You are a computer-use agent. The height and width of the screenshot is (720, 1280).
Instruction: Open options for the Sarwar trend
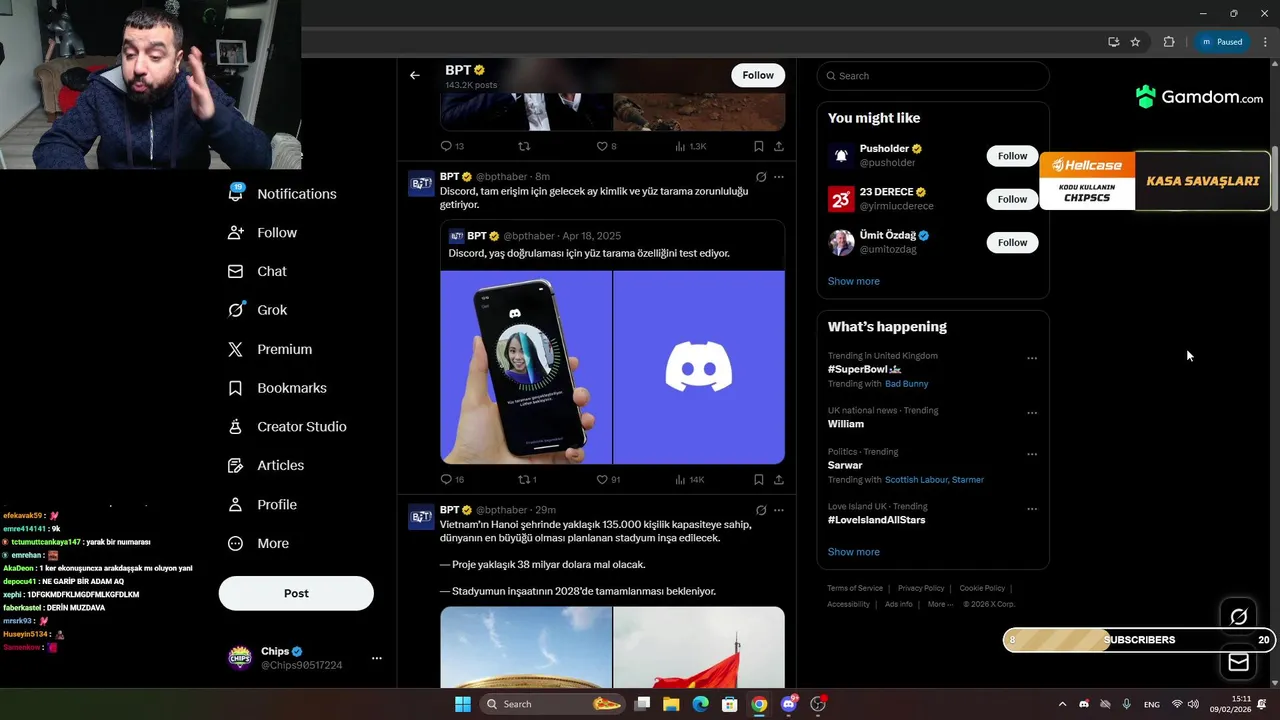[1032, 454]
